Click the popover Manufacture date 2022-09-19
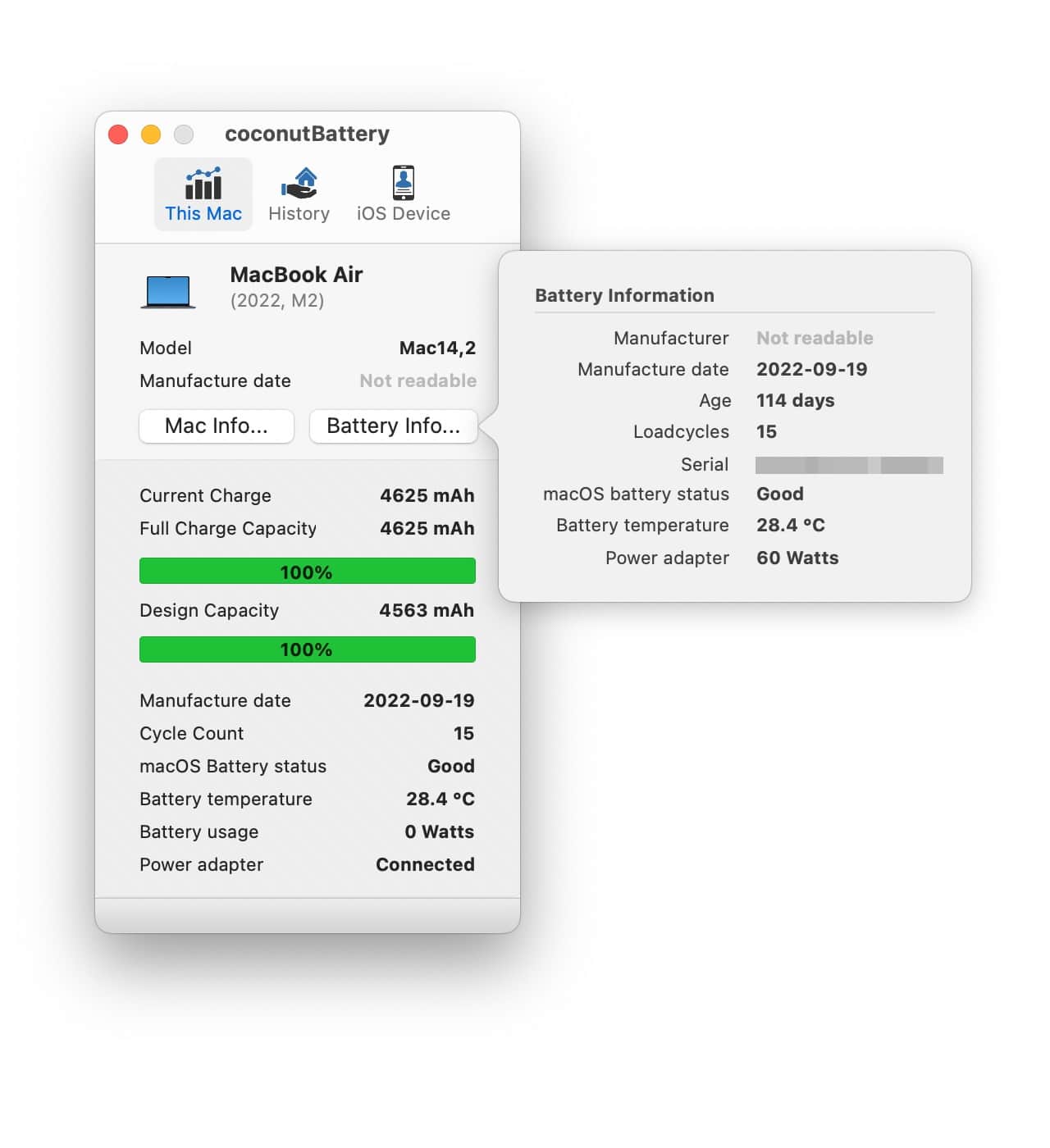 (812, 369)
